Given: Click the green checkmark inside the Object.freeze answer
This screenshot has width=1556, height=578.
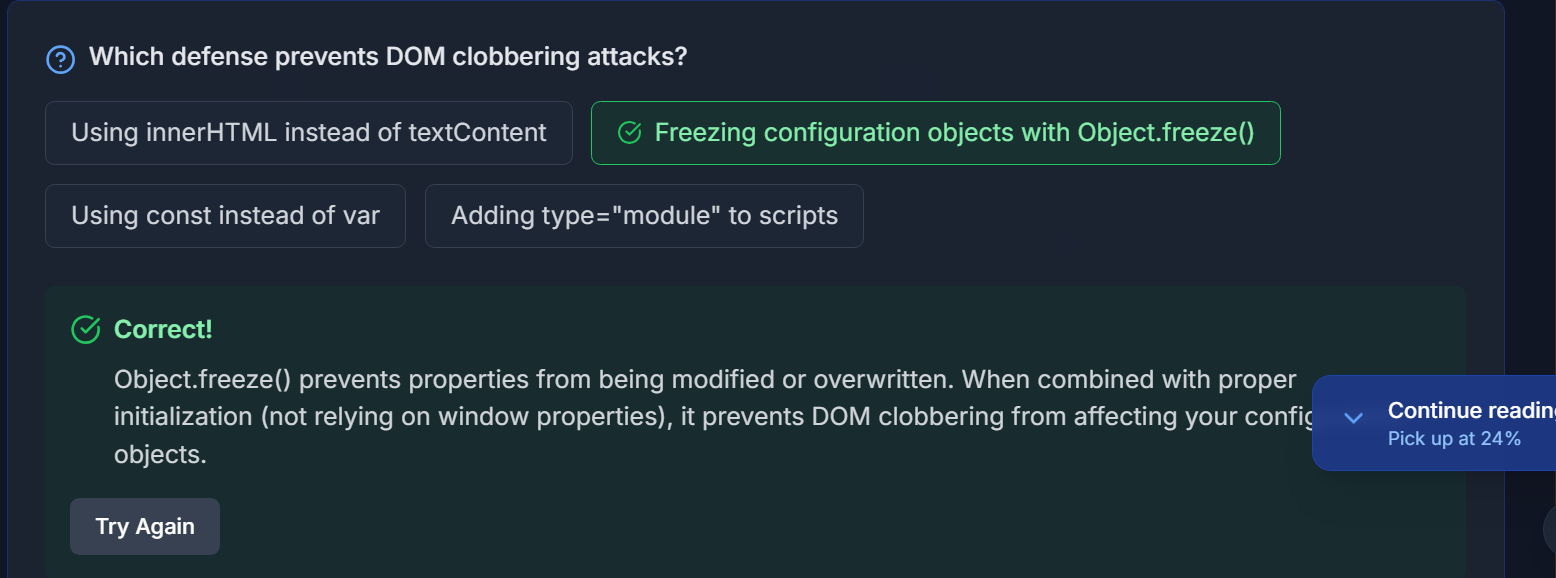Looking at the screenshot, I should pyautogui.click(x=629, y=133).
